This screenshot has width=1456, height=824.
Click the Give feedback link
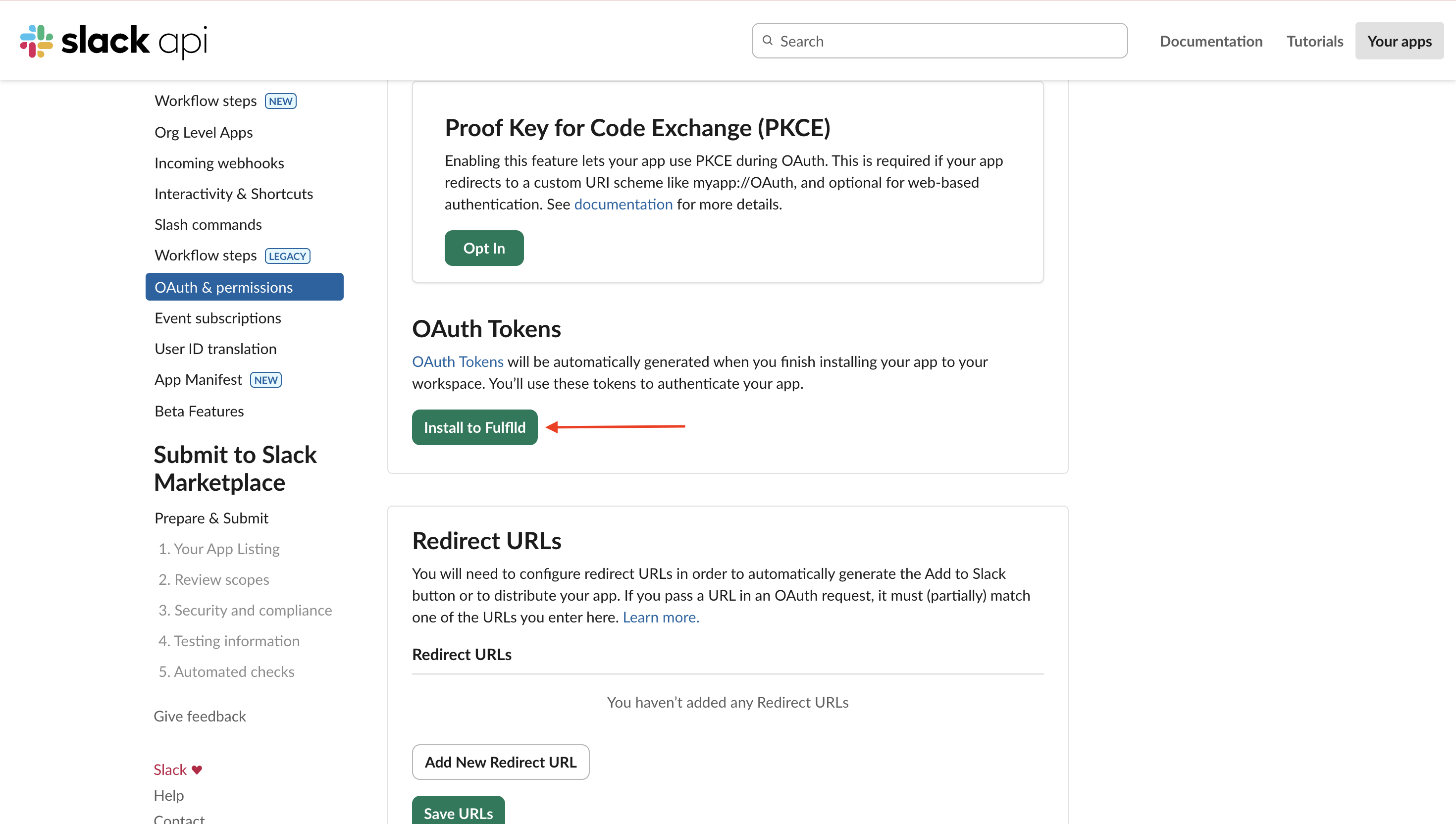coord(200,717)
